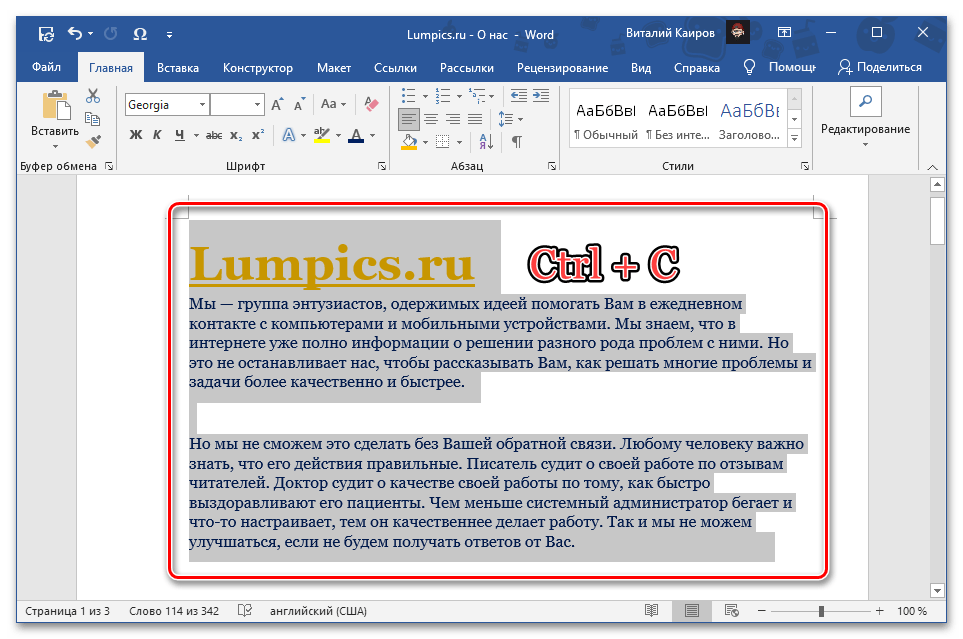Open the Файл tab
The height and width of the screenshot is (639, 963).
click(x=46, y=67)
